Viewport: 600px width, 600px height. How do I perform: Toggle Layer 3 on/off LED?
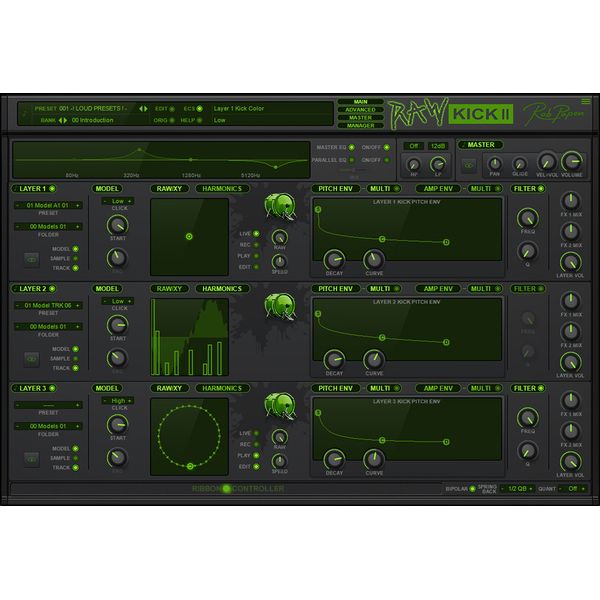pyautogui.click(x=52, y=388)
